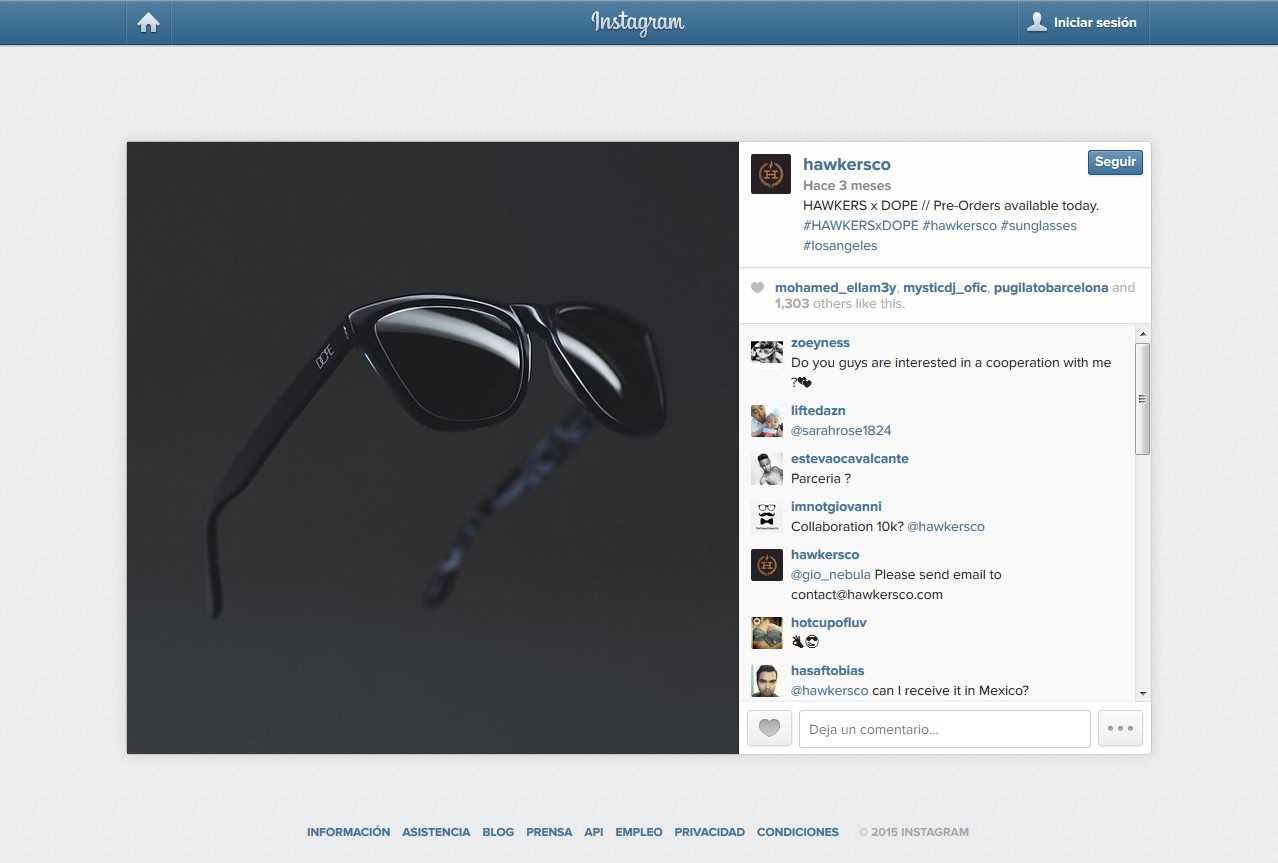This screenshot has height=863, width=1278.
Task: Click the small heart likes icon
Action: 757,288
